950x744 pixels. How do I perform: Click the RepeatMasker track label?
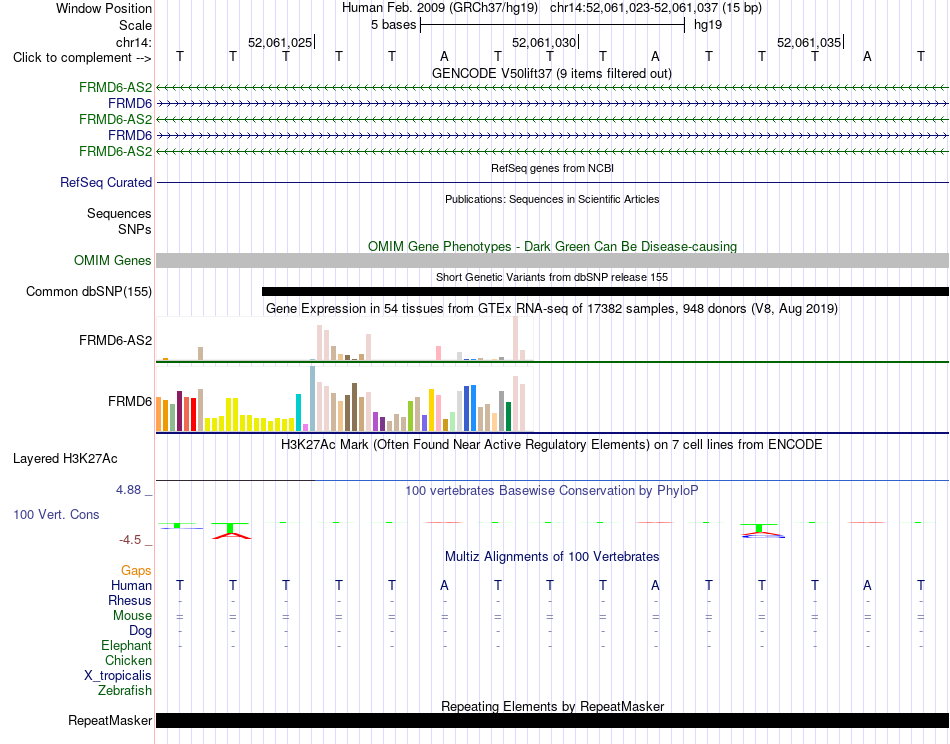point(110,720)
